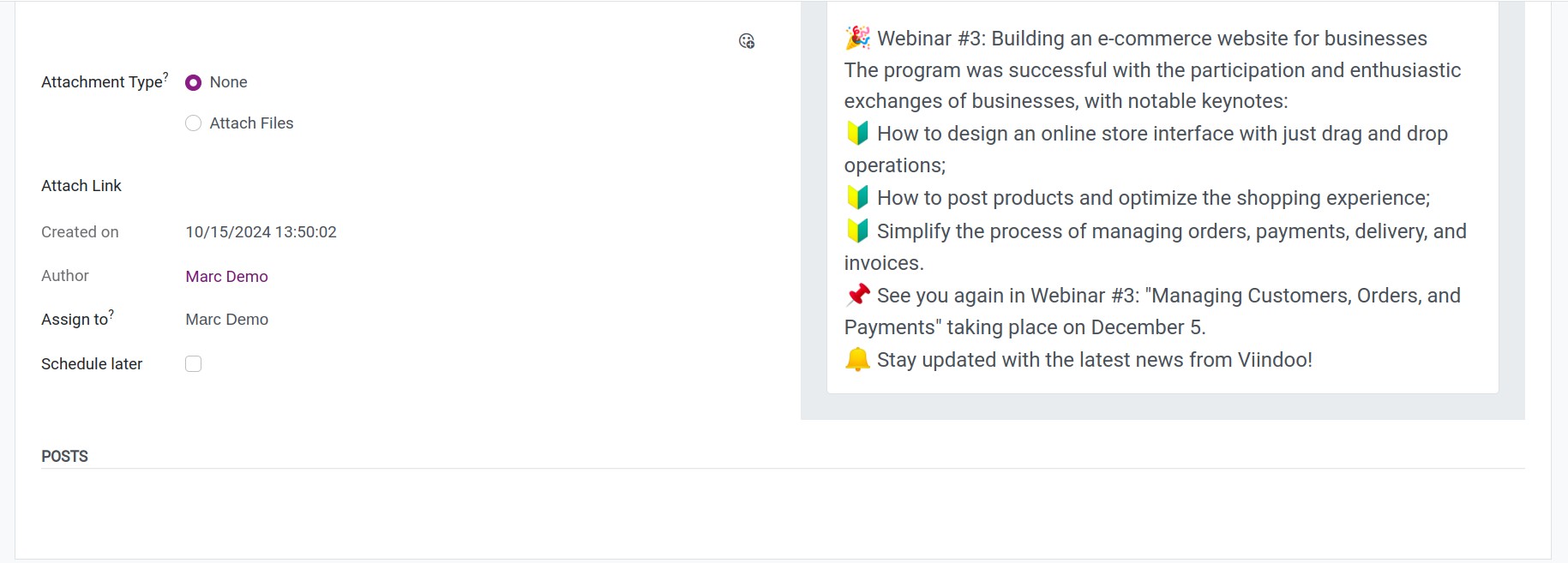
Task: Click the green badge beside 'How to design'
Action: point(857,133)
